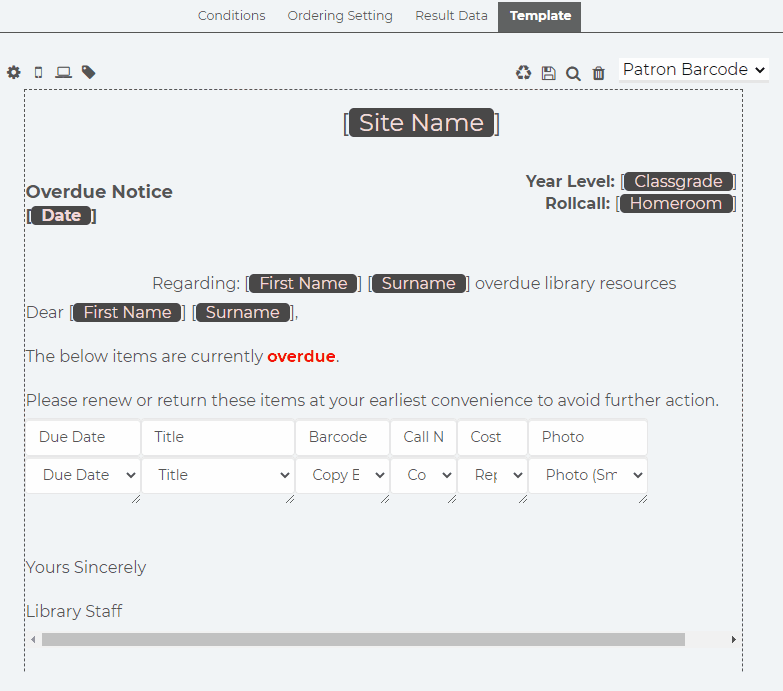Image resolution: width=783 pixels, height=691 pixels.
Task: Switch to the Conditions tab
Action: (x=231, y=16)
